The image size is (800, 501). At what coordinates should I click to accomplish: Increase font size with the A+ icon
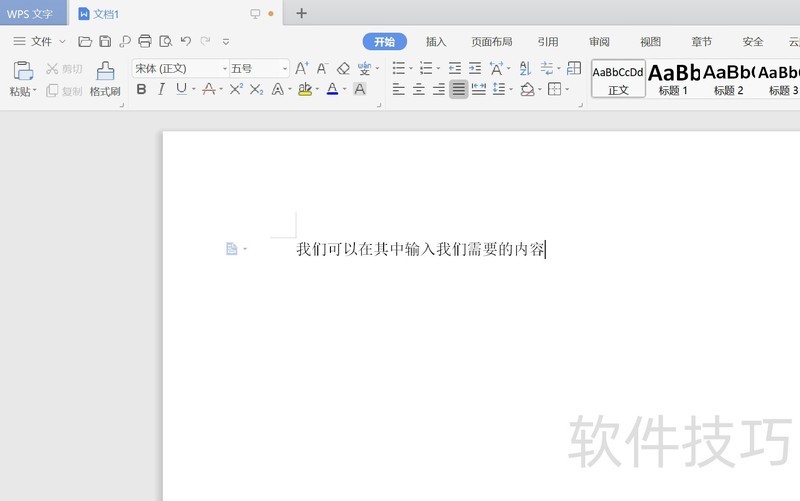tap(302, 68)
